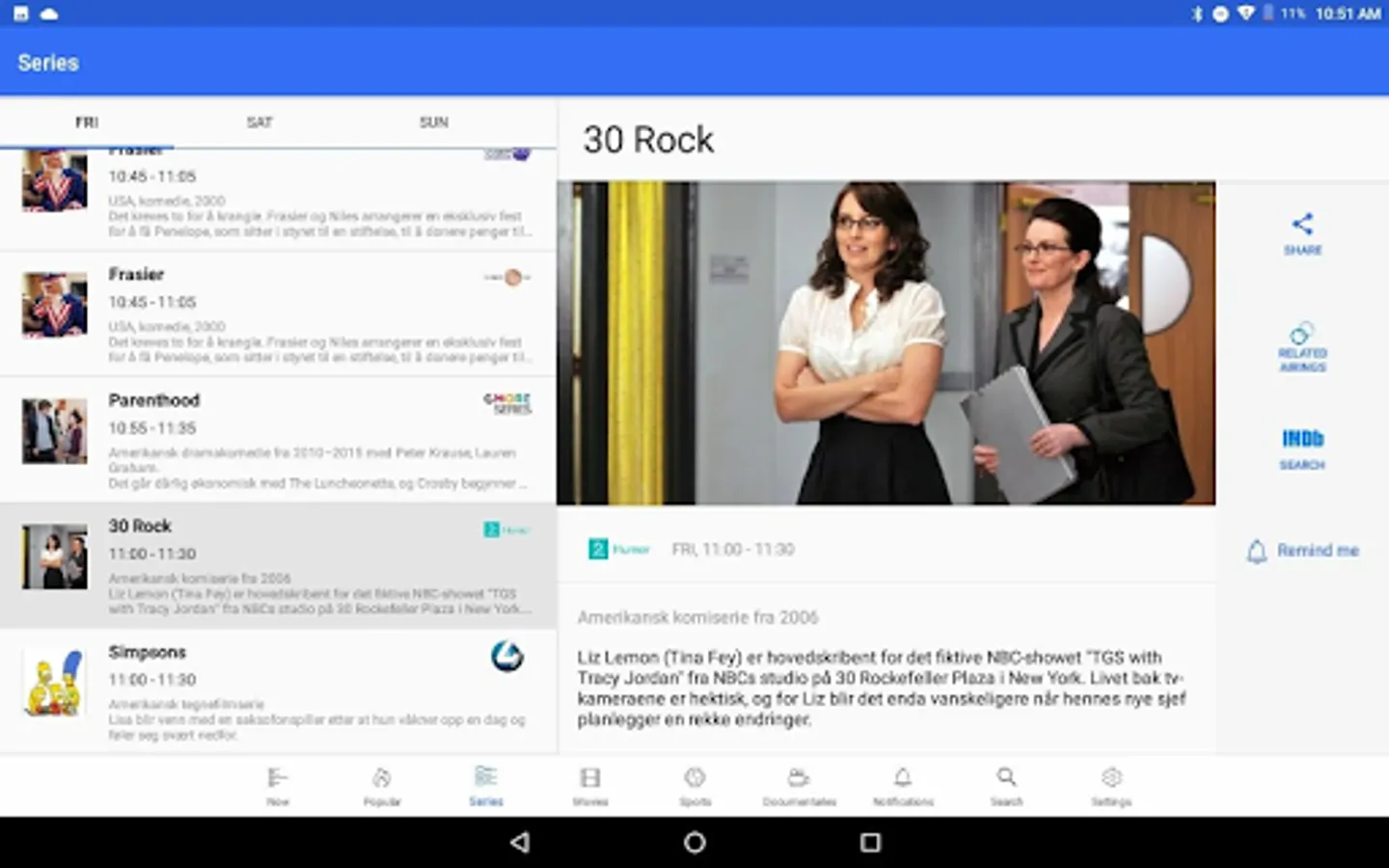1389x868 pixels.
Task: Select the 30 Rock listing title
Action: coord(140,526)
